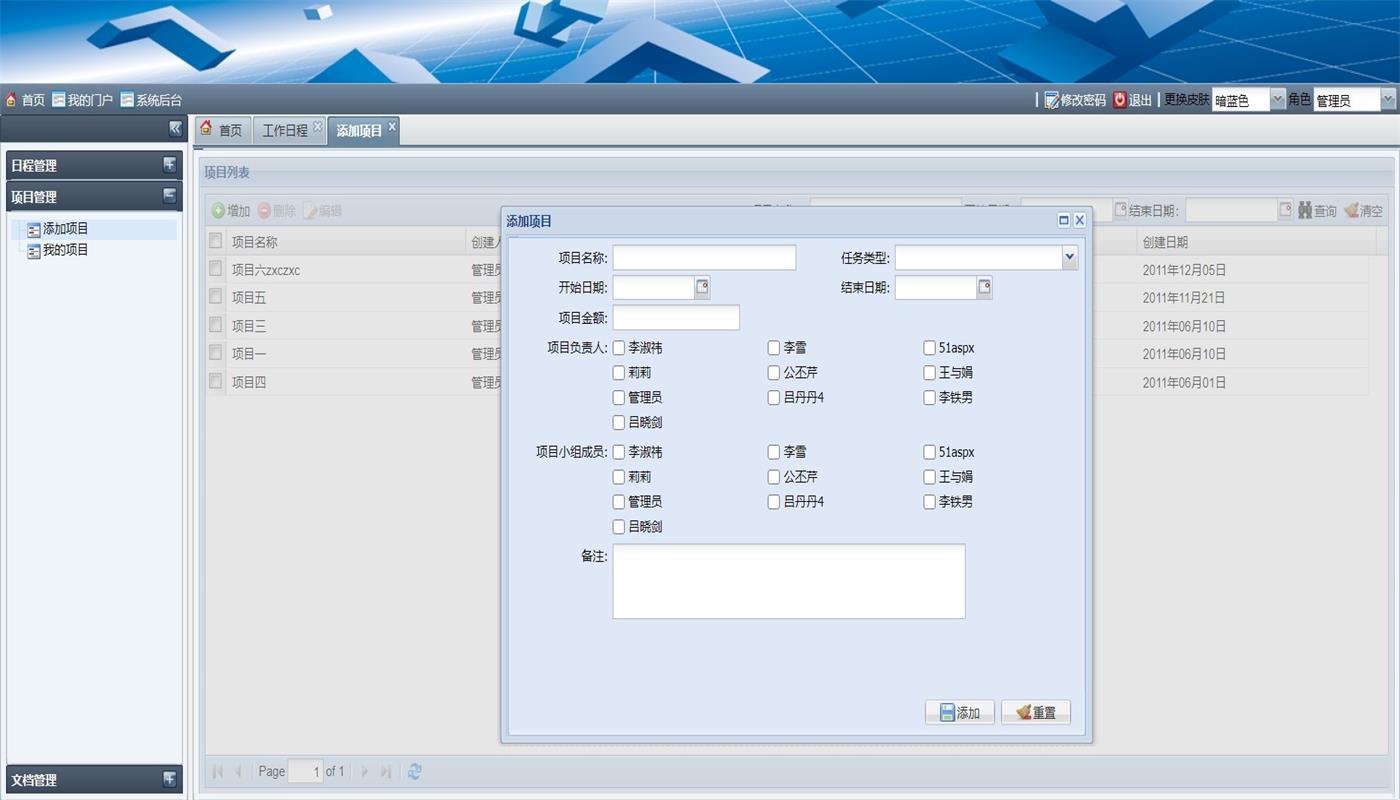Toggle the select-all header checkbox
Viewport: 1400px width, 800px height.
tap(215, 241)
